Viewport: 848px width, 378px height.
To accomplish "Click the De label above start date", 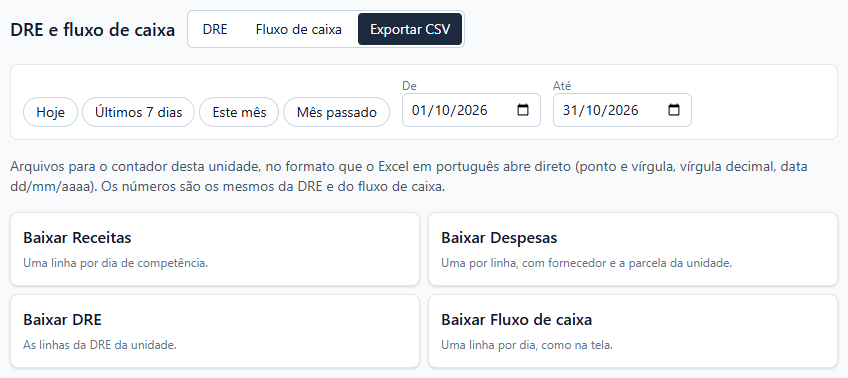I will [x=409, y=85].
